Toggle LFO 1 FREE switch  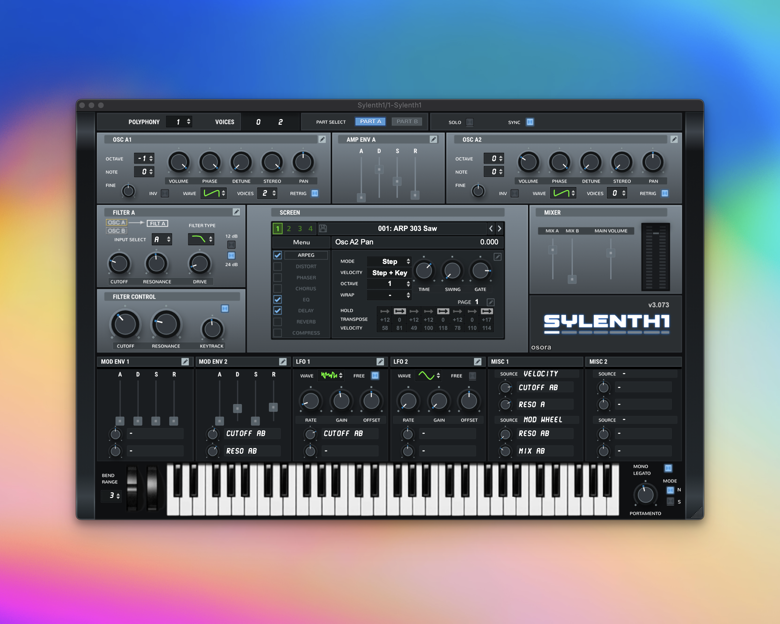[x=375, y=376]
